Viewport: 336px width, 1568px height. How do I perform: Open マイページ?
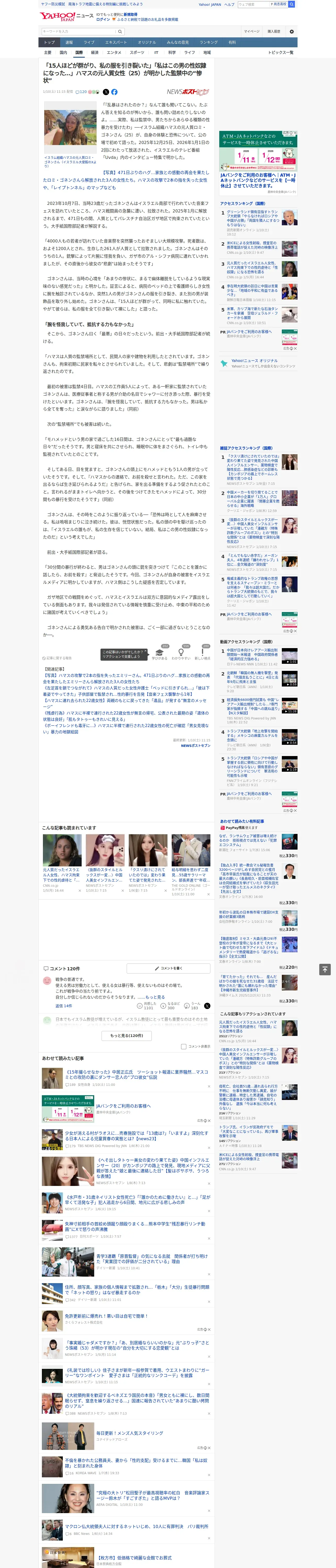[x=251, y=31]
